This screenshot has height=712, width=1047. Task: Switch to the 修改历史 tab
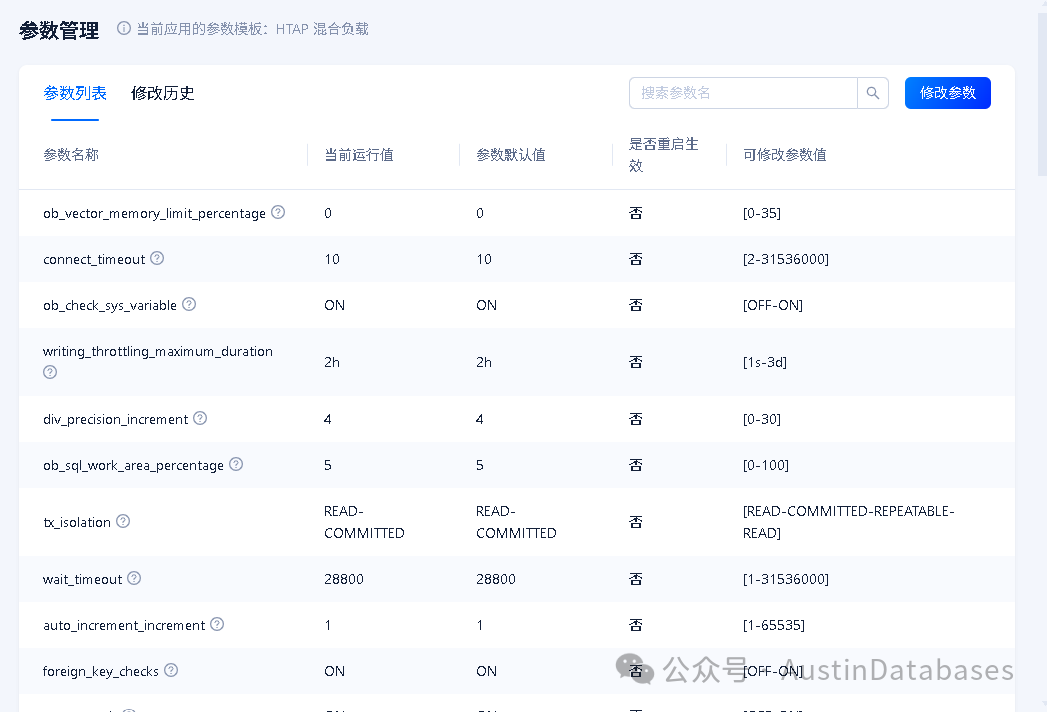click(x=162, y=93)
